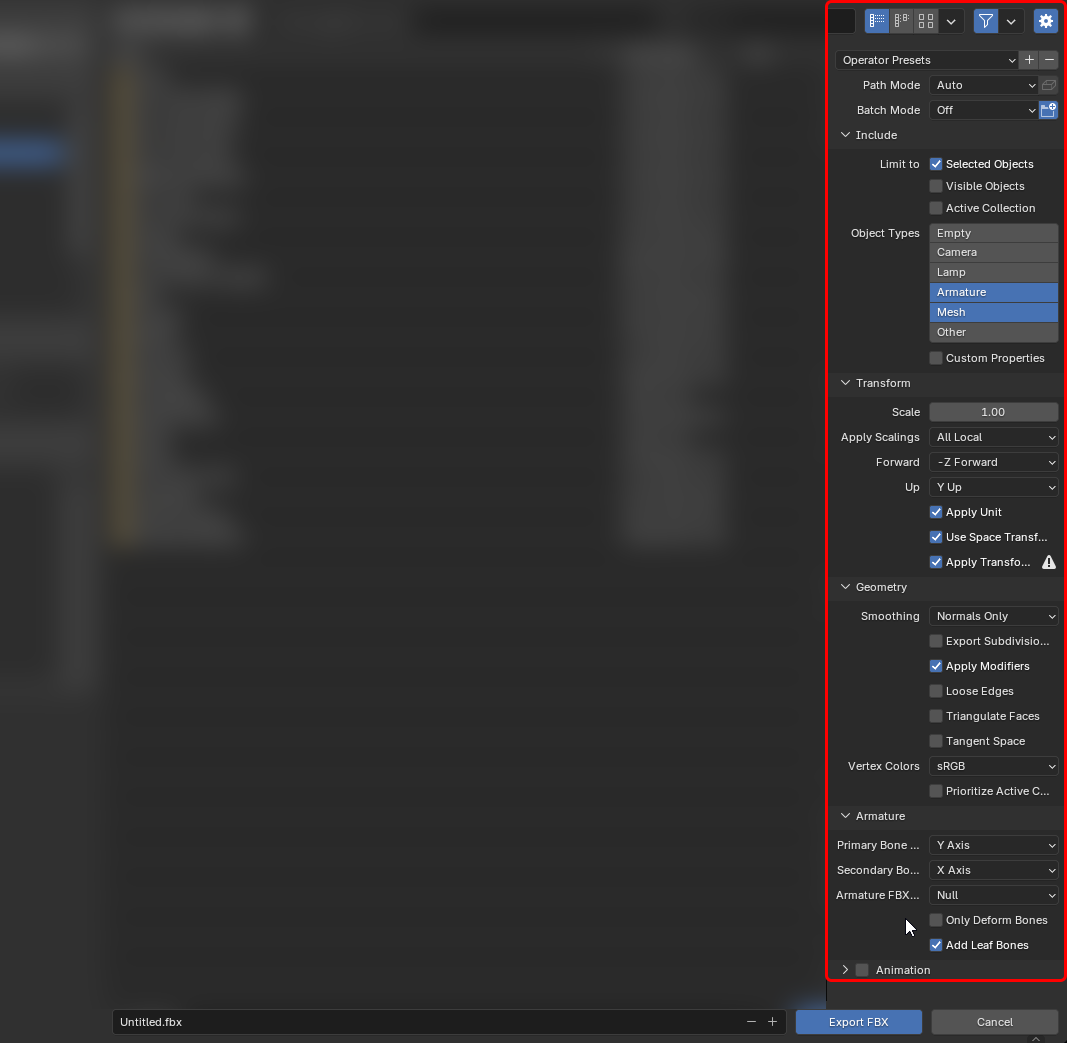
Task: Open Armature FBXNode Type dropdown
Action: pos(994,895)
